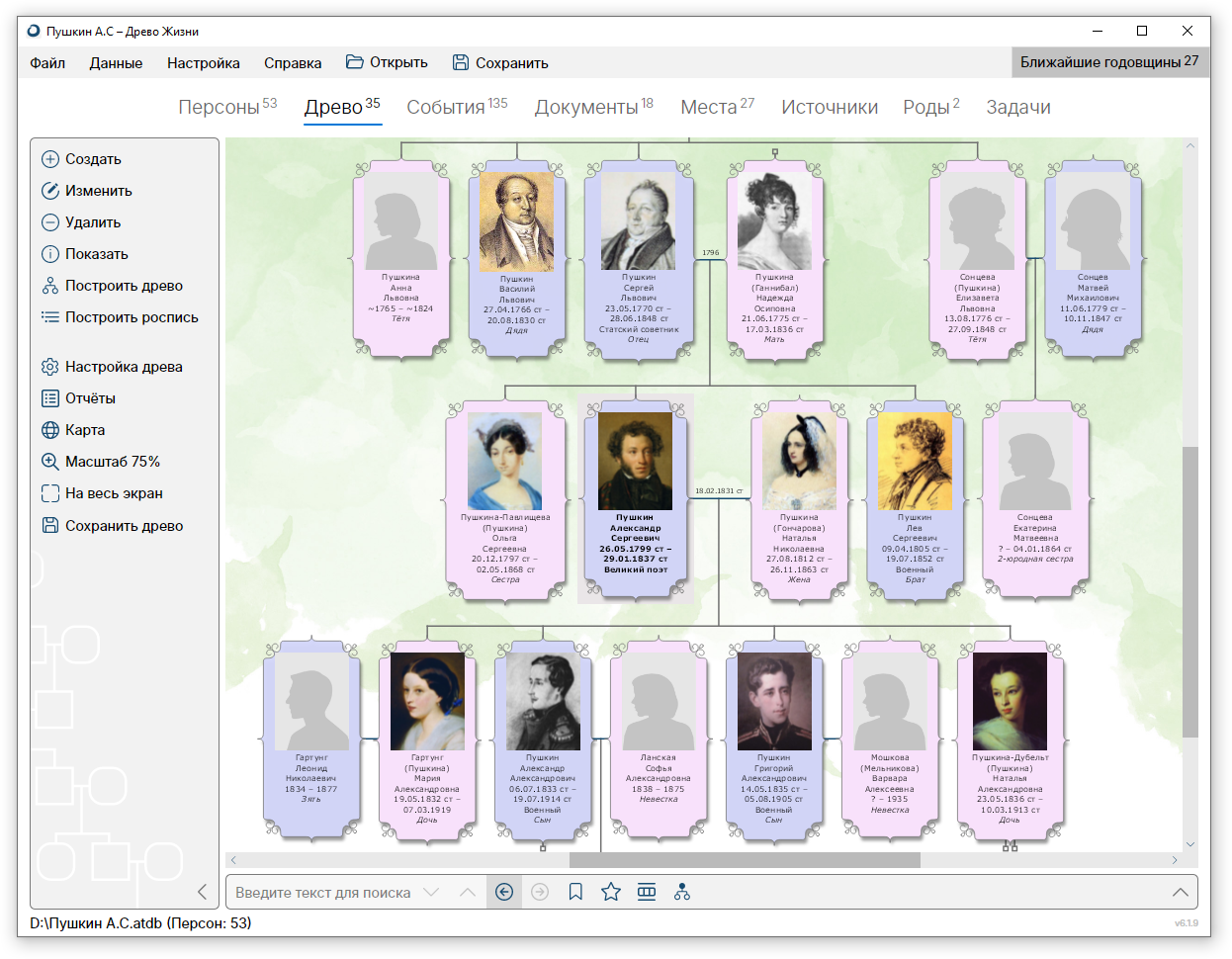Select Пушкин Сергей Львович portrait
The height and width of the screenshot is (959, 1232).
pos(639,219)
